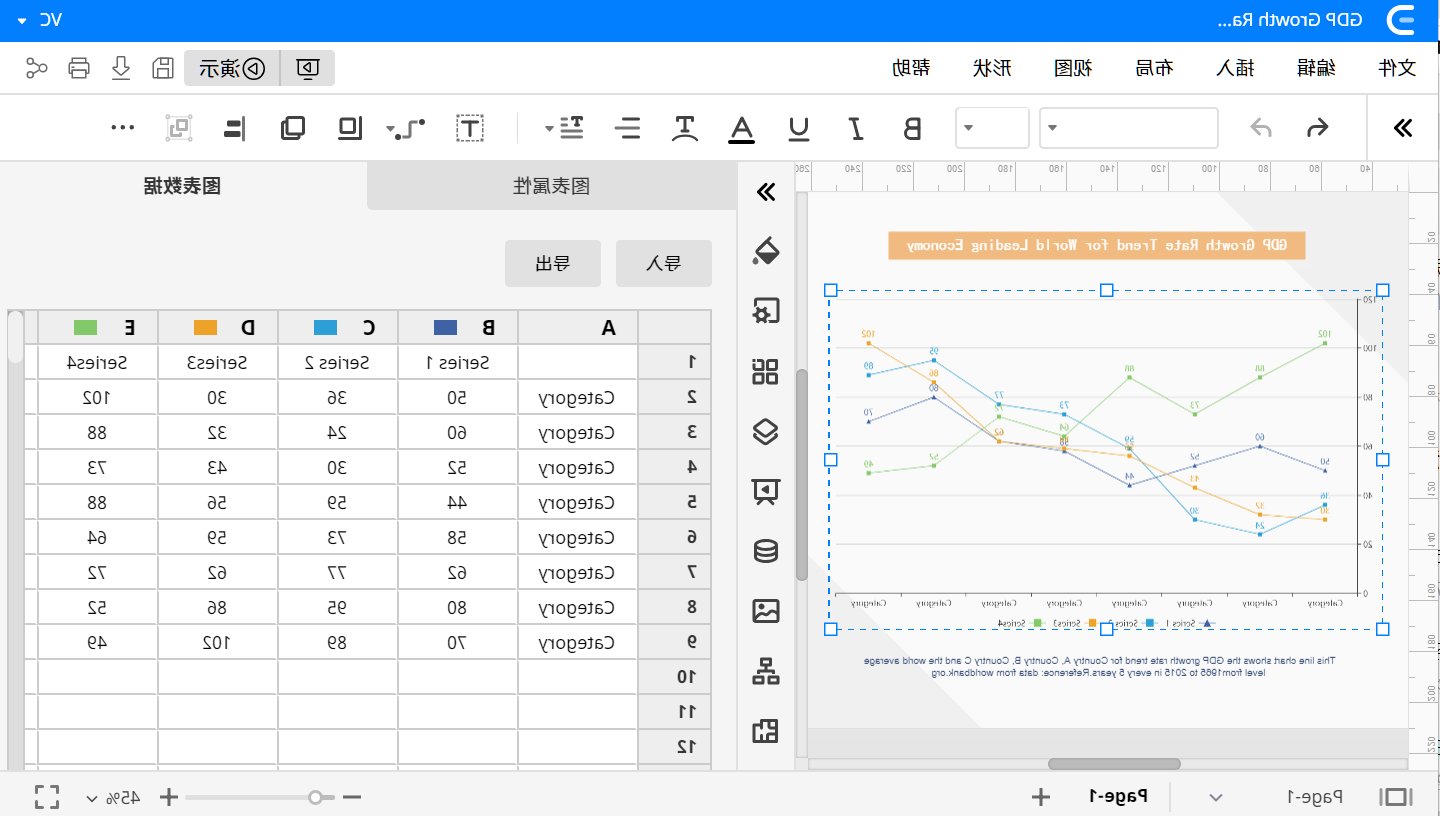Click the zoom slider handle in status bar
The height and width of the screenshot is (816, 1440).
pyautogui.click(x=316, y=797)
